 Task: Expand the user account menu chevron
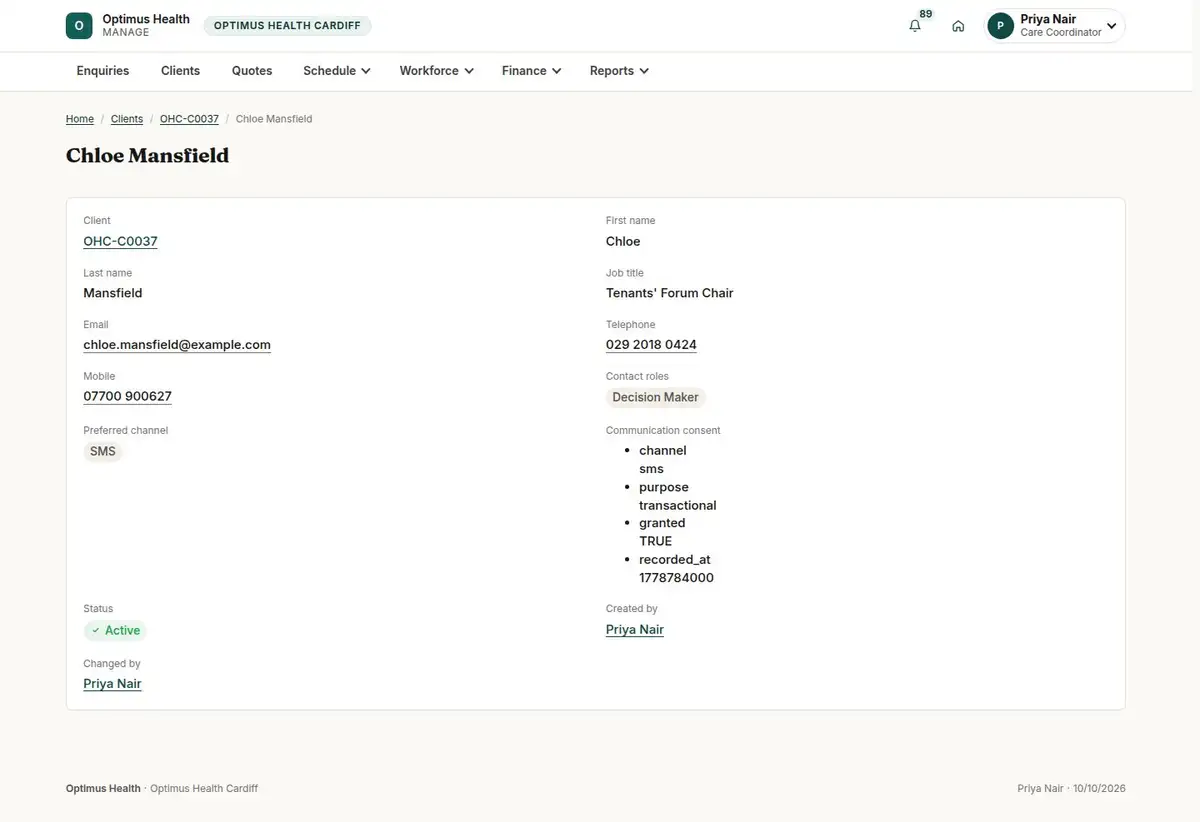point(1111,26)
